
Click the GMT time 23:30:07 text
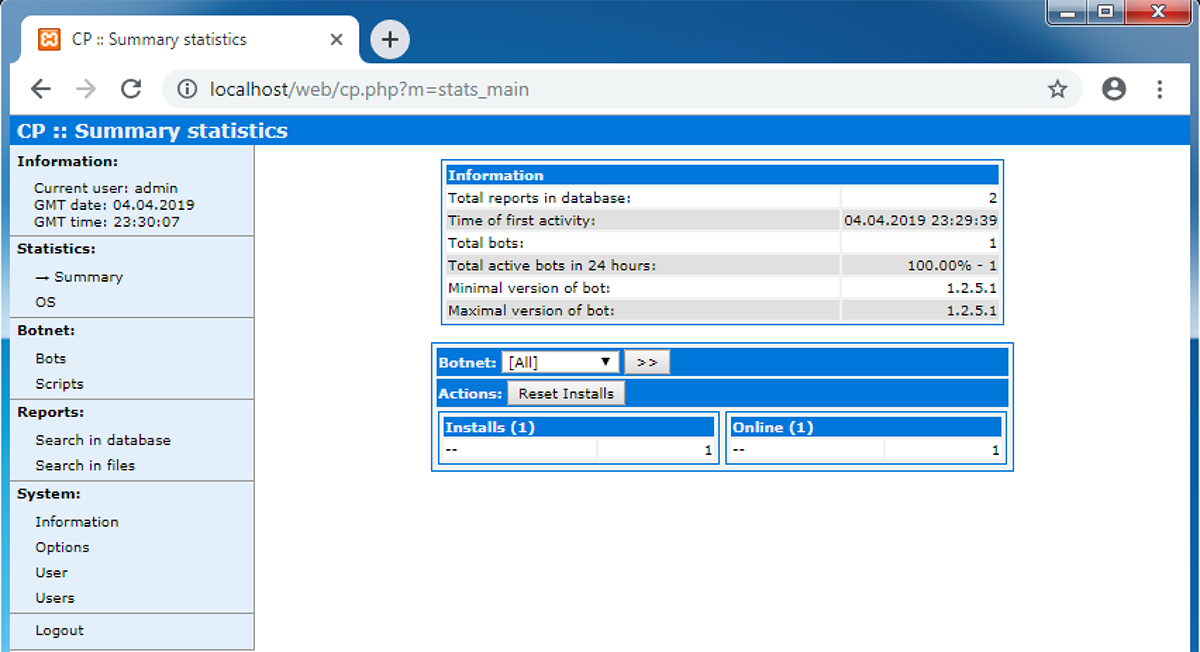(106, 222)
